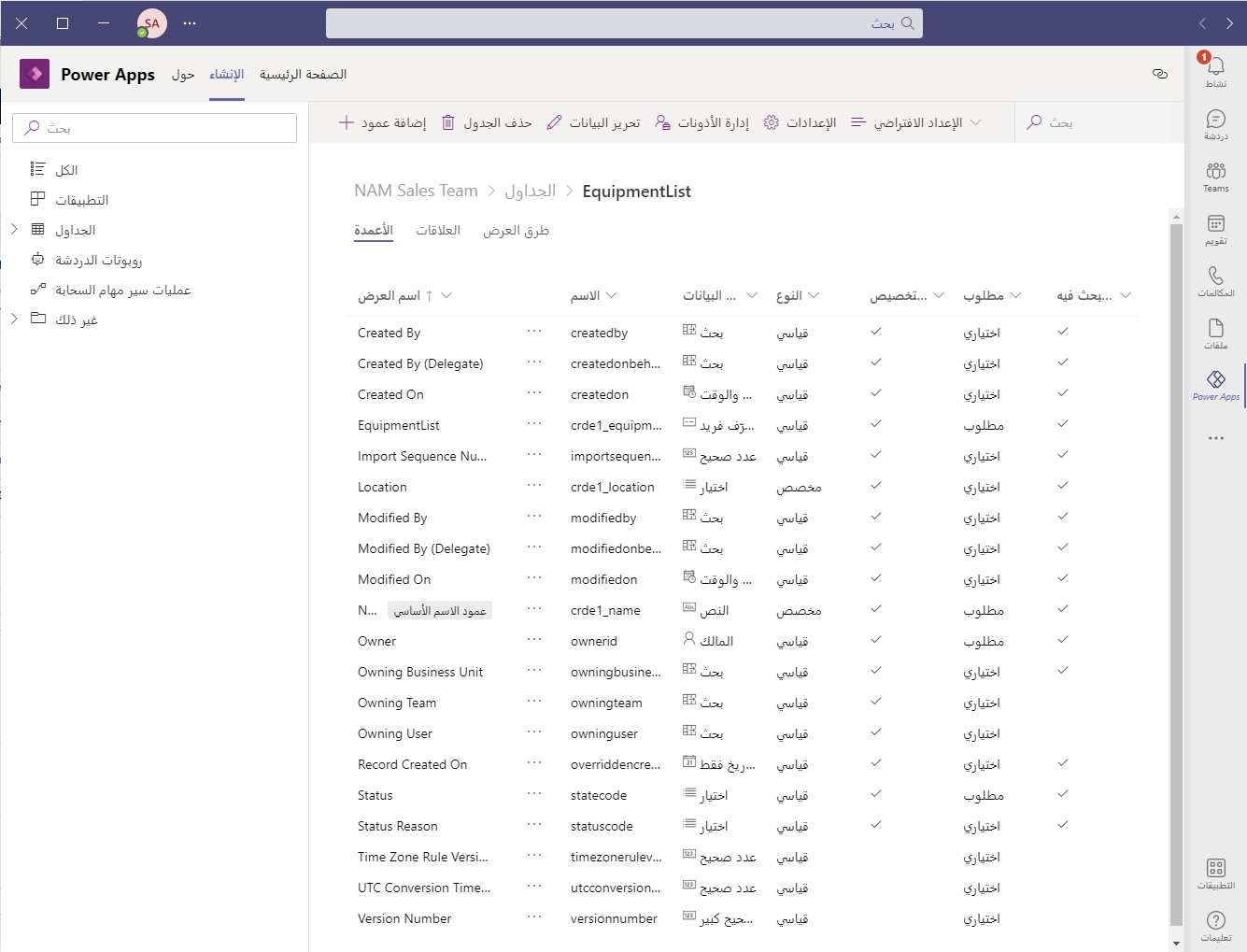Open اسم العرض column header menu
This screenshot has height=952, width=1247.
point(404,295)
